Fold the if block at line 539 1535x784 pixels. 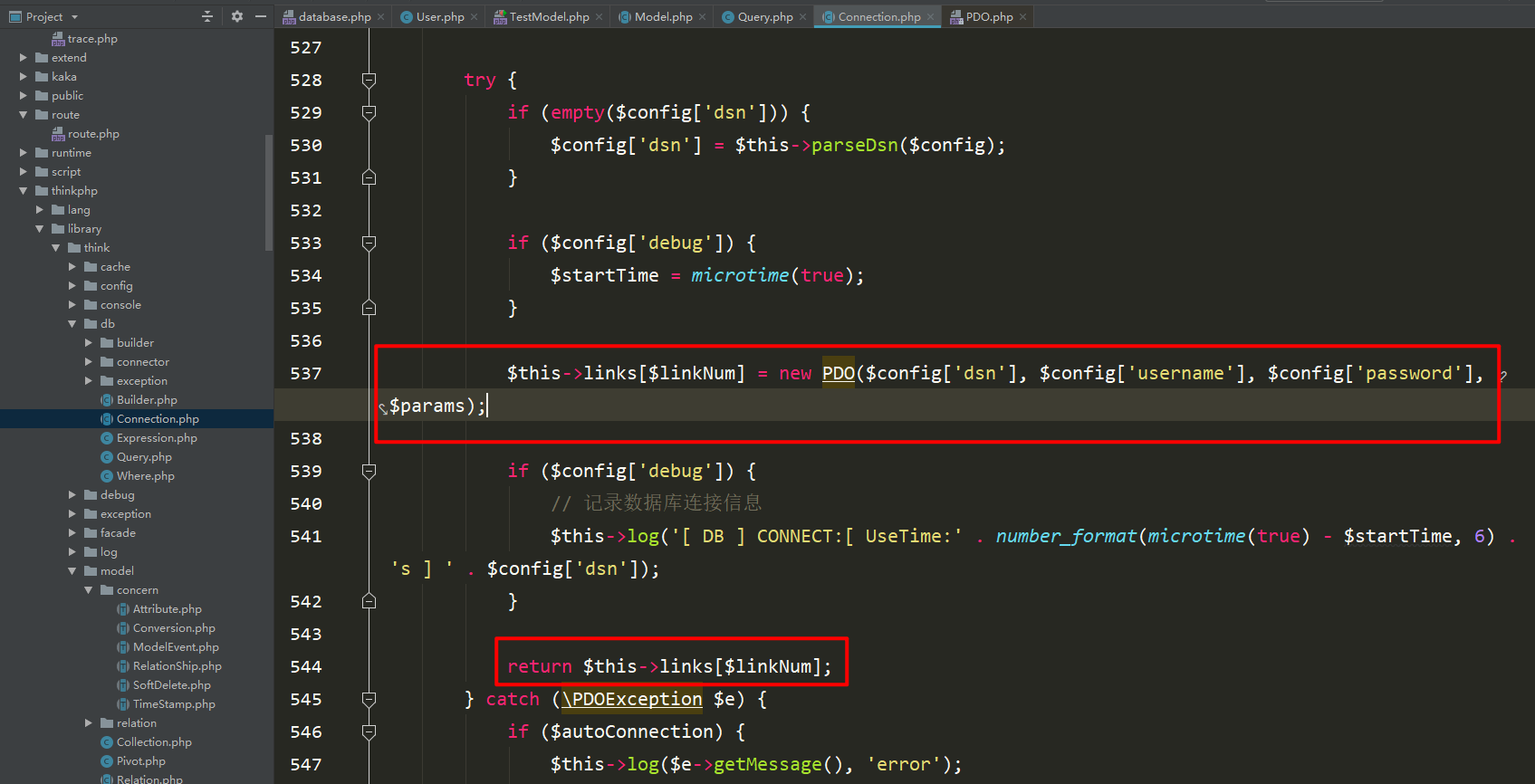click(x=369, y=471)
